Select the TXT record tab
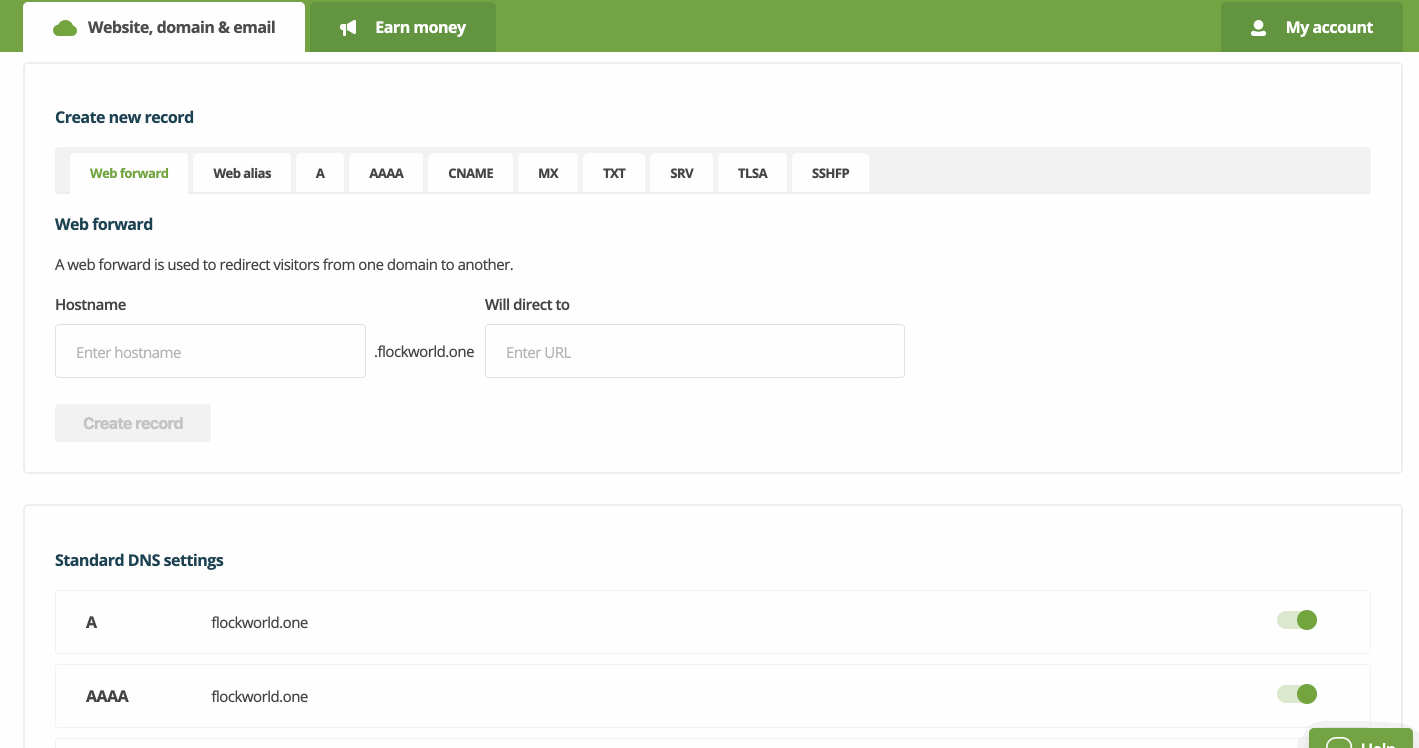 [x=614, y=173]
